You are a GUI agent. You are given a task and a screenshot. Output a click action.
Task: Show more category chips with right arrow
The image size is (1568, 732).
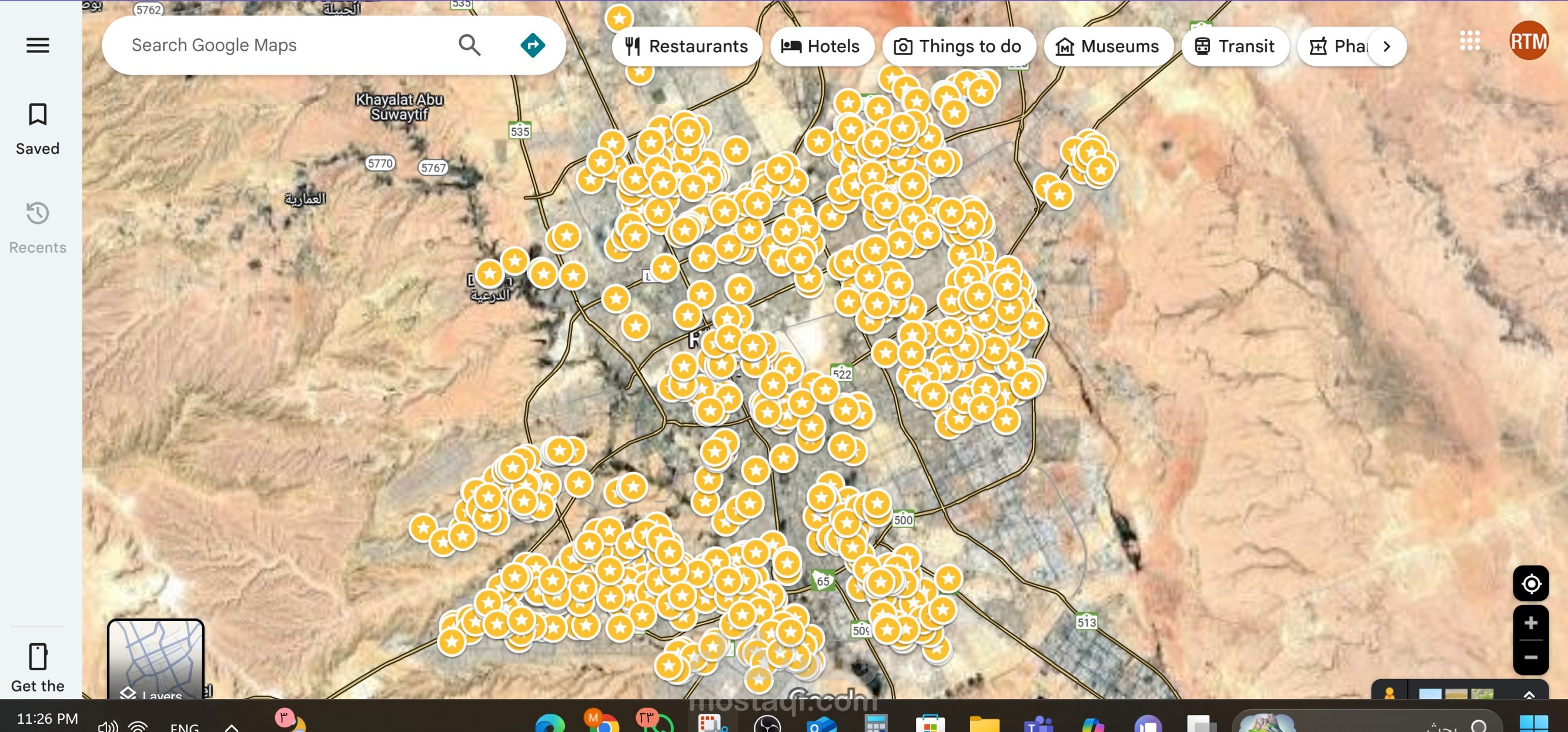(1386, 46)
